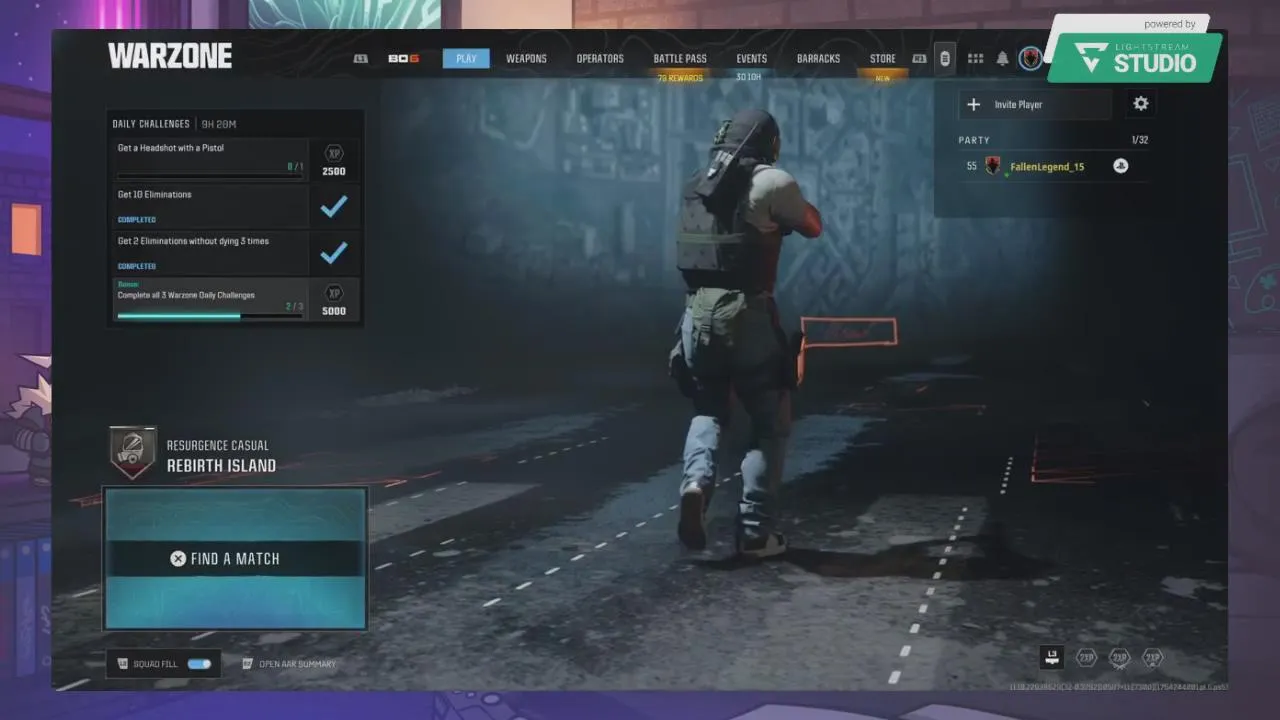The width and height of the screenshot is (1280, 720).
Task: Click the R1 bumper icon after Store
Action: pos(919,59)
